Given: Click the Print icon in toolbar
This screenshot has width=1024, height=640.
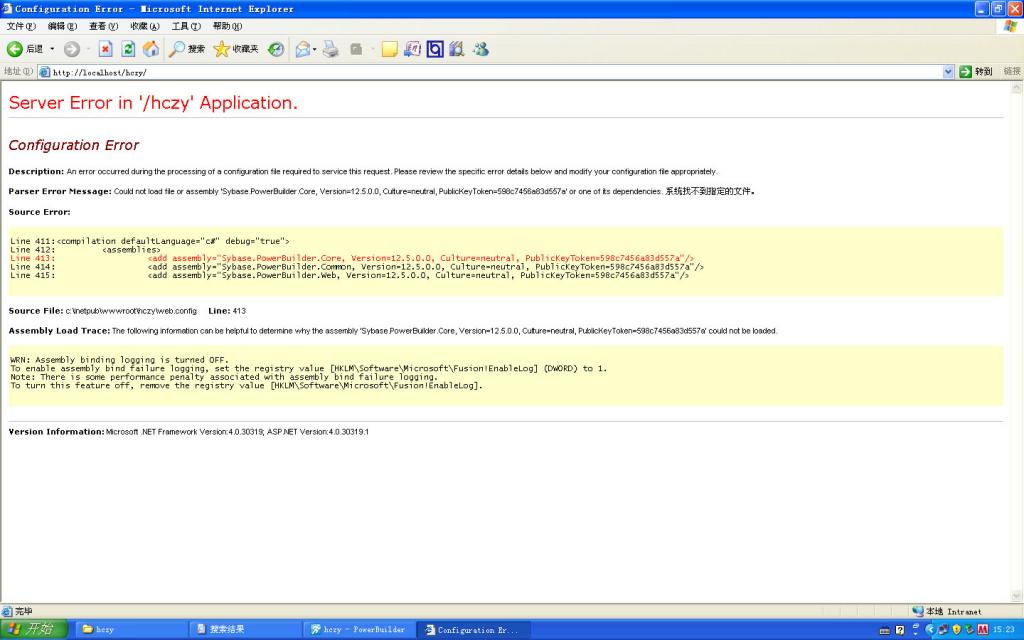Looking at the screenshot, I should (x=331, y=49).
